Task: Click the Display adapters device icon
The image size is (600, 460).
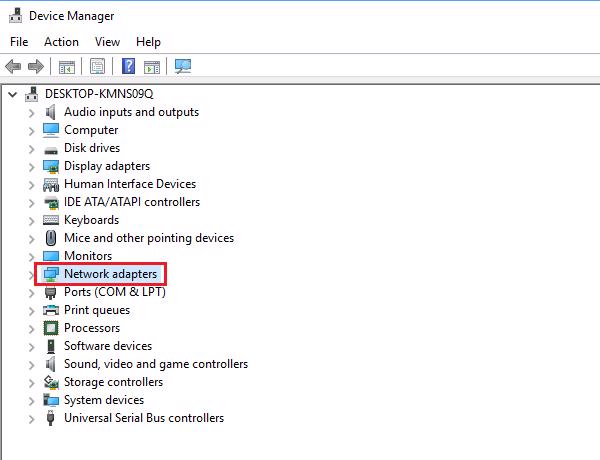Action: (x=52, y=166)
